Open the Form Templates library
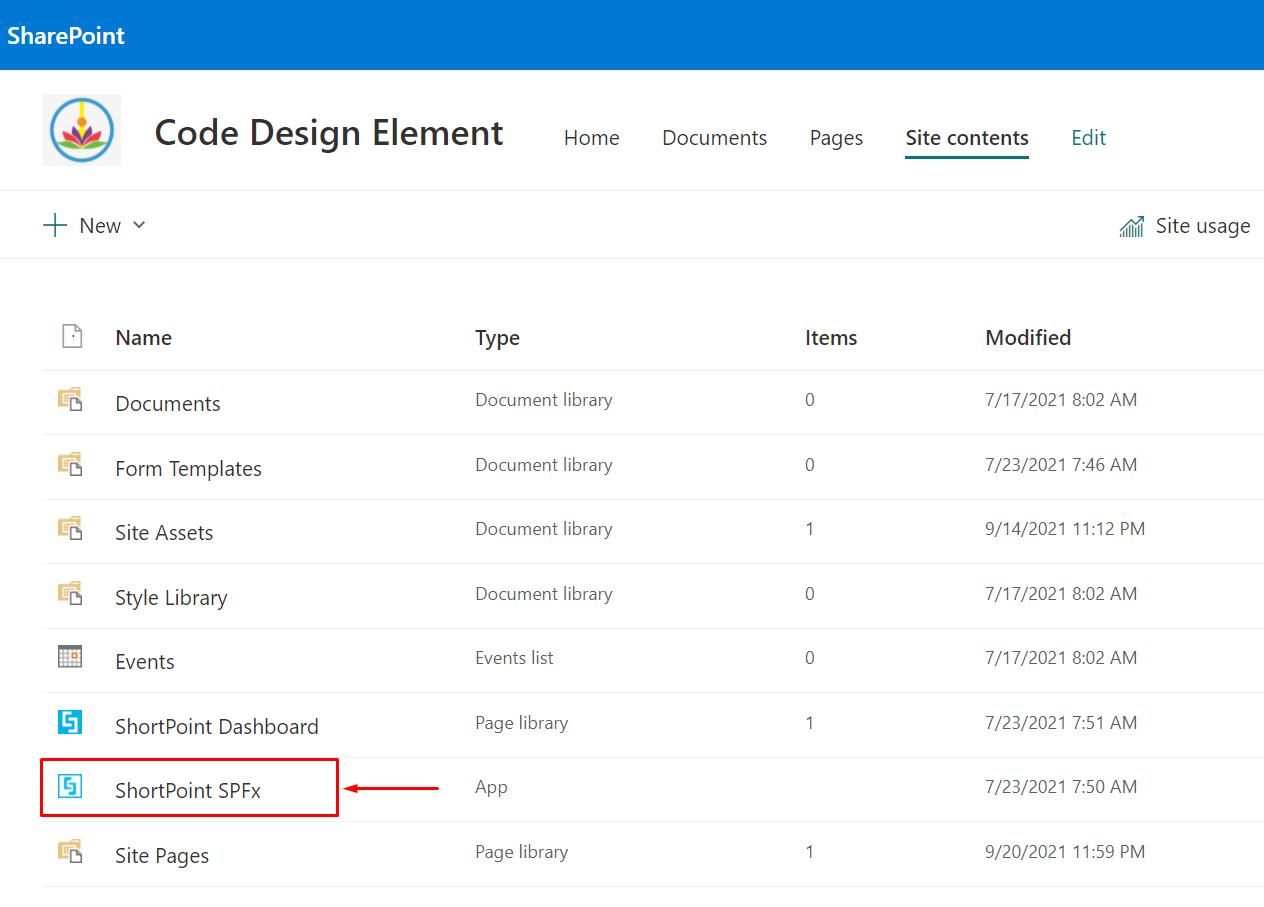Image resolution: width=1264 pixels, height=907 pixels. pyautogui.click(x=188, y=469)
